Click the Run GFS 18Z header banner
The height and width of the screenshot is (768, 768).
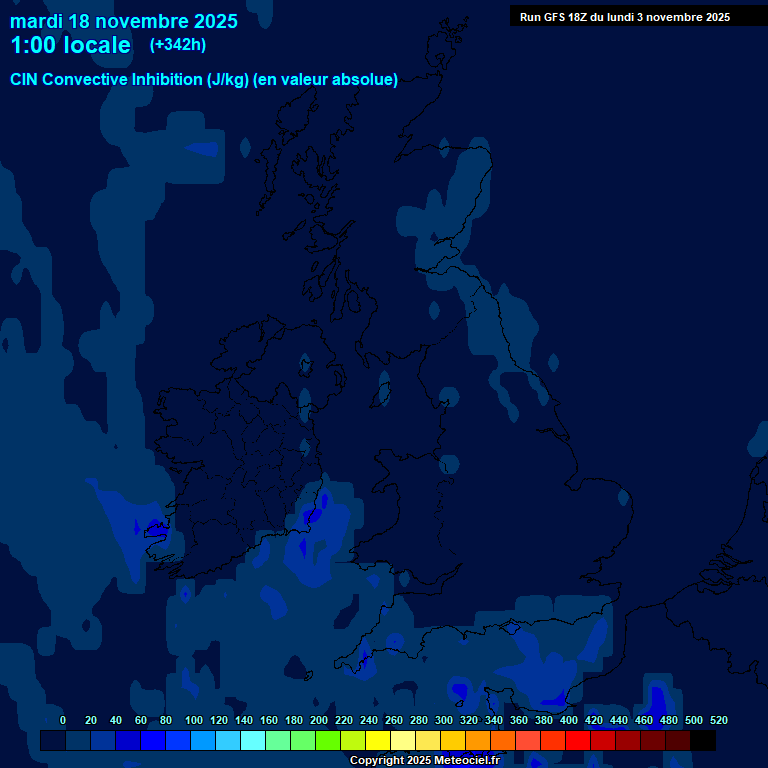pyautogui.click(x=624, y=17)
